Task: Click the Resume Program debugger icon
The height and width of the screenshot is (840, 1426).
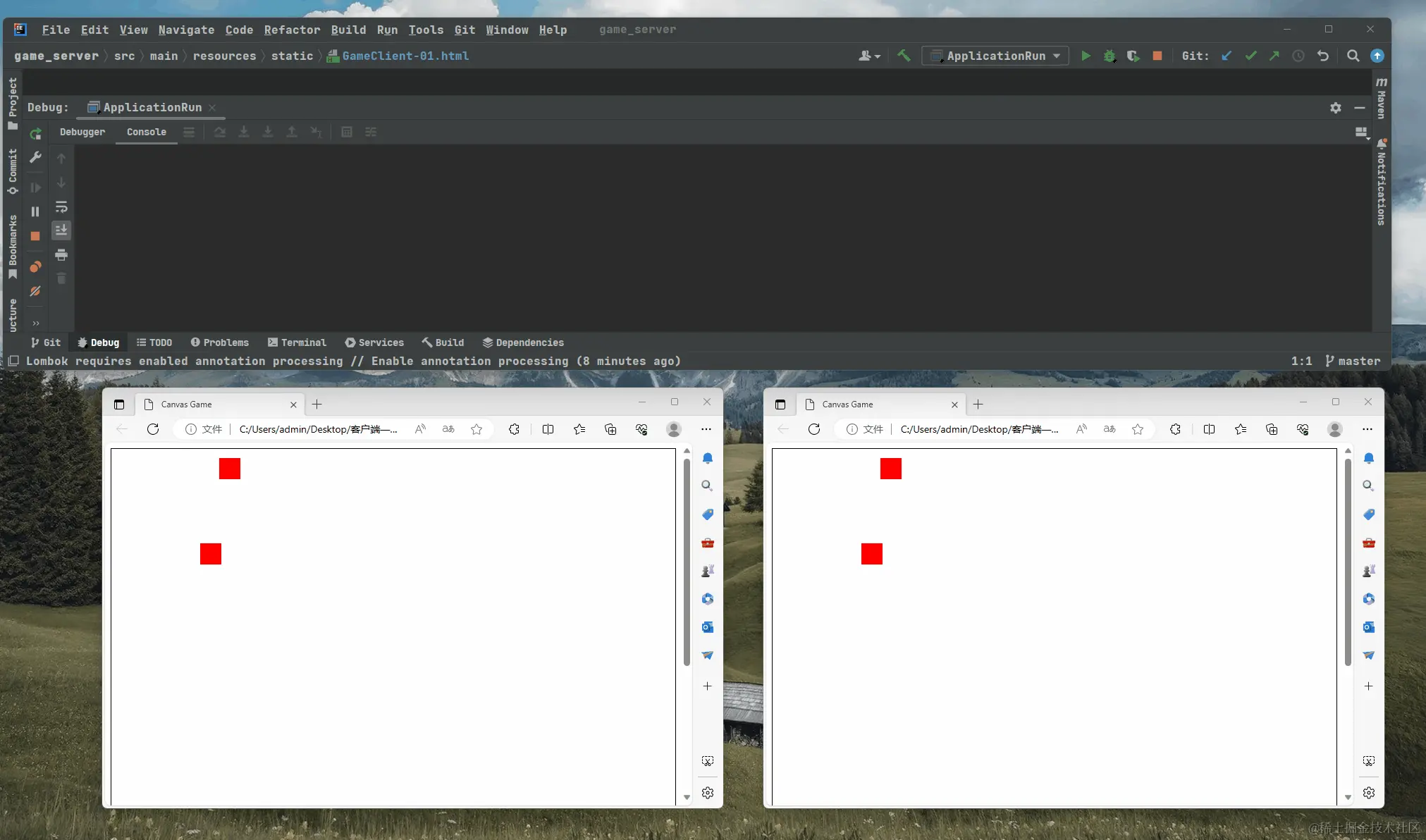Action: click(35, 187)
